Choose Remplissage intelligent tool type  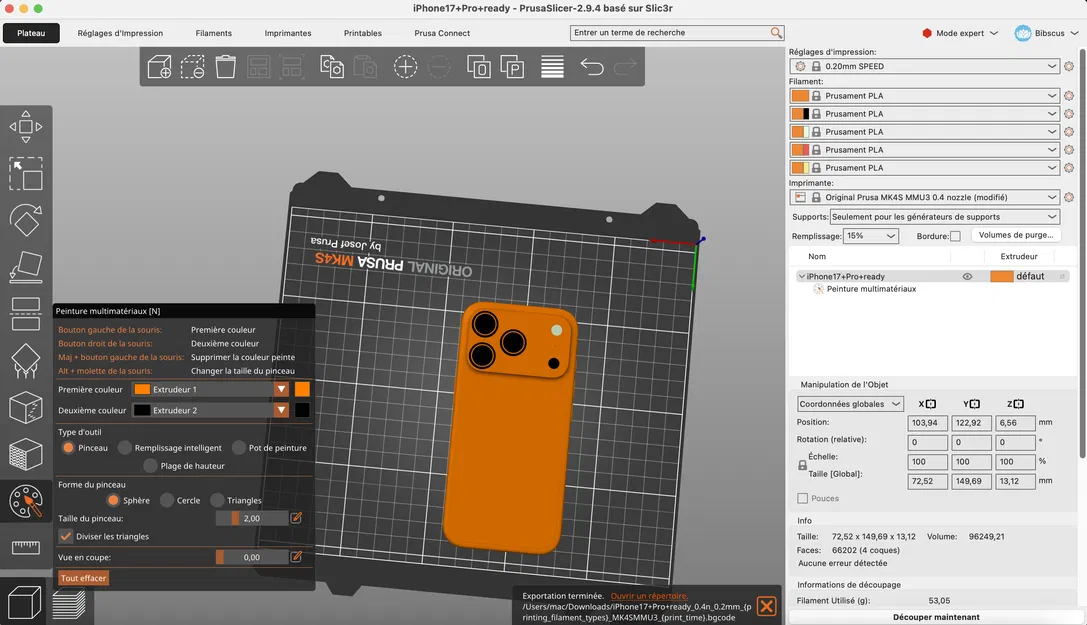click(x=125, y=448)
